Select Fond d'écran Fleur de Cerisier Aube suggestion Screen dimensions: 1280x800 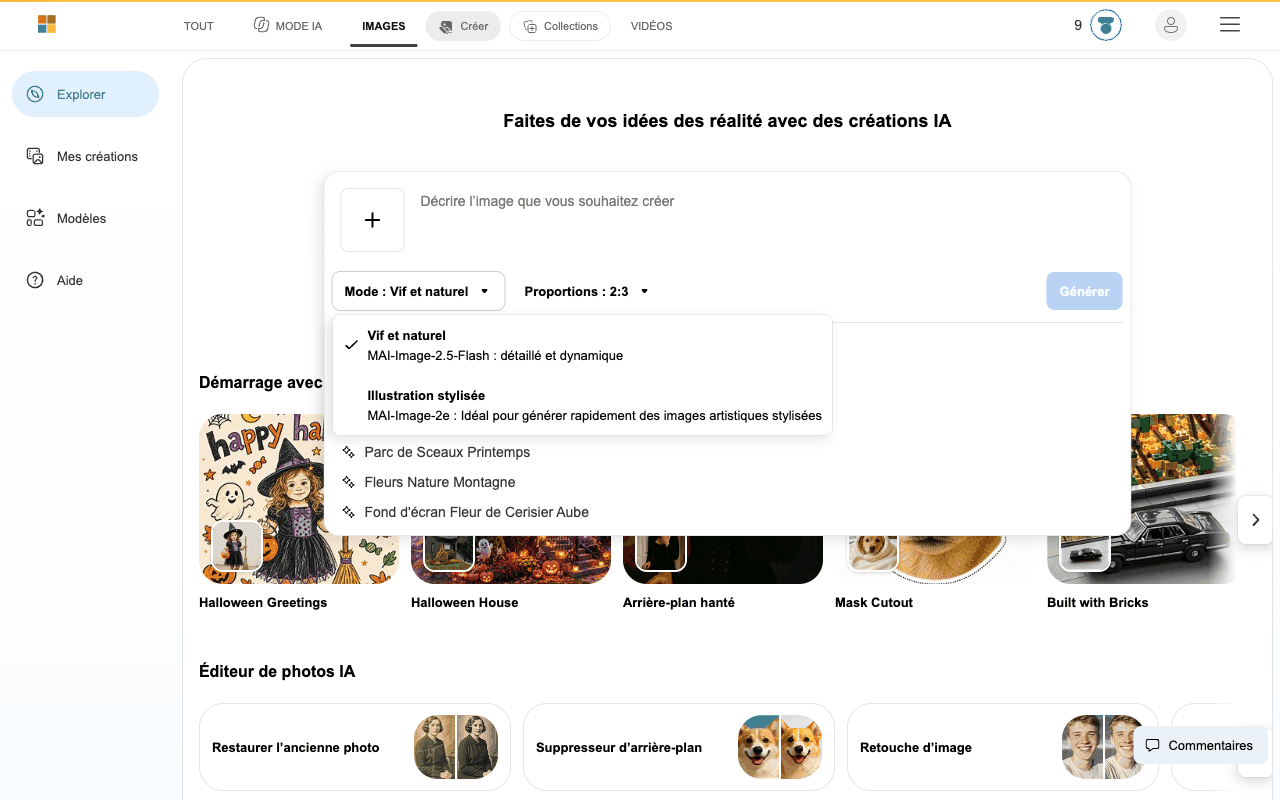476,512
